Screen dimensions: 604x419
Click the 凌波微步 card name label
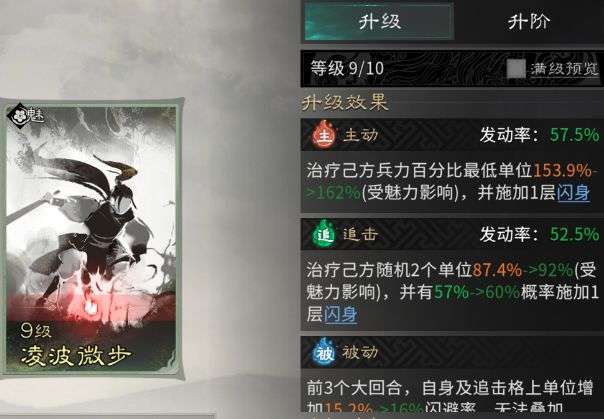(x=76, y=356)
